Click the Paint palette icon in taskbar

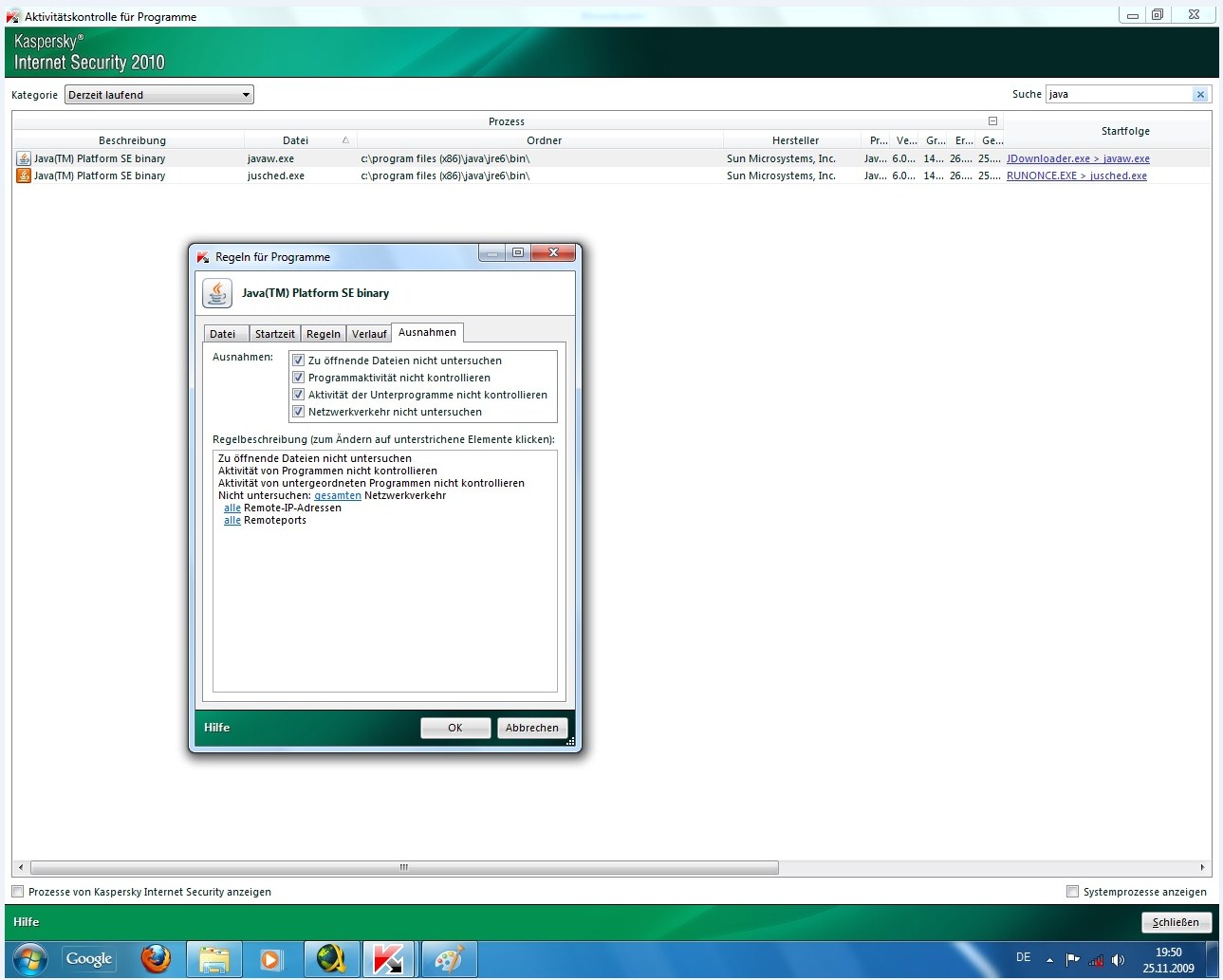pyautogui.click(x=448, y=959)
